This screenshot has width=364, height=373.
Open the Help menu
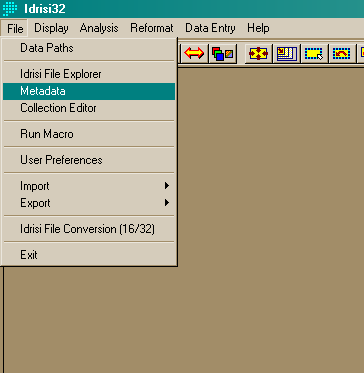click(x=258, y=28)
